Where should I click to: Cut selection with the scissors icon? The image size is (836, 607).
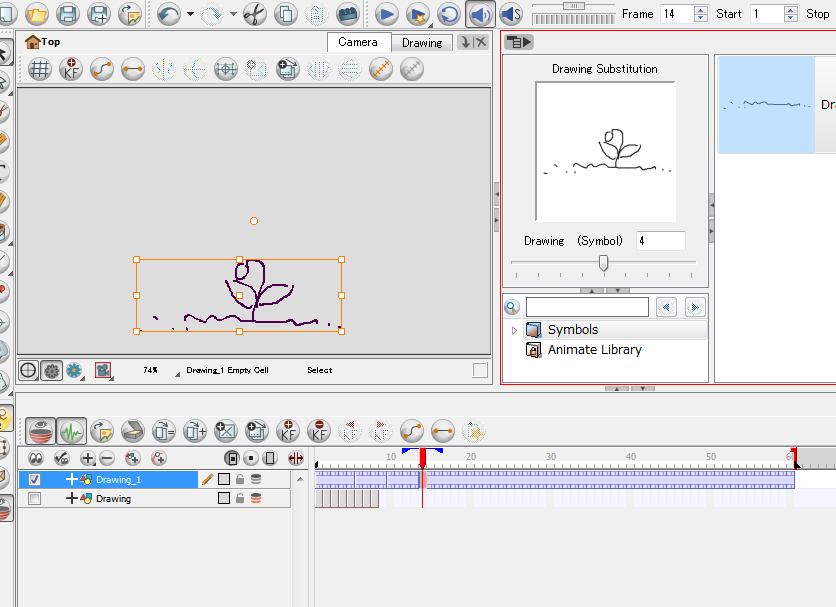click(255, 14)
